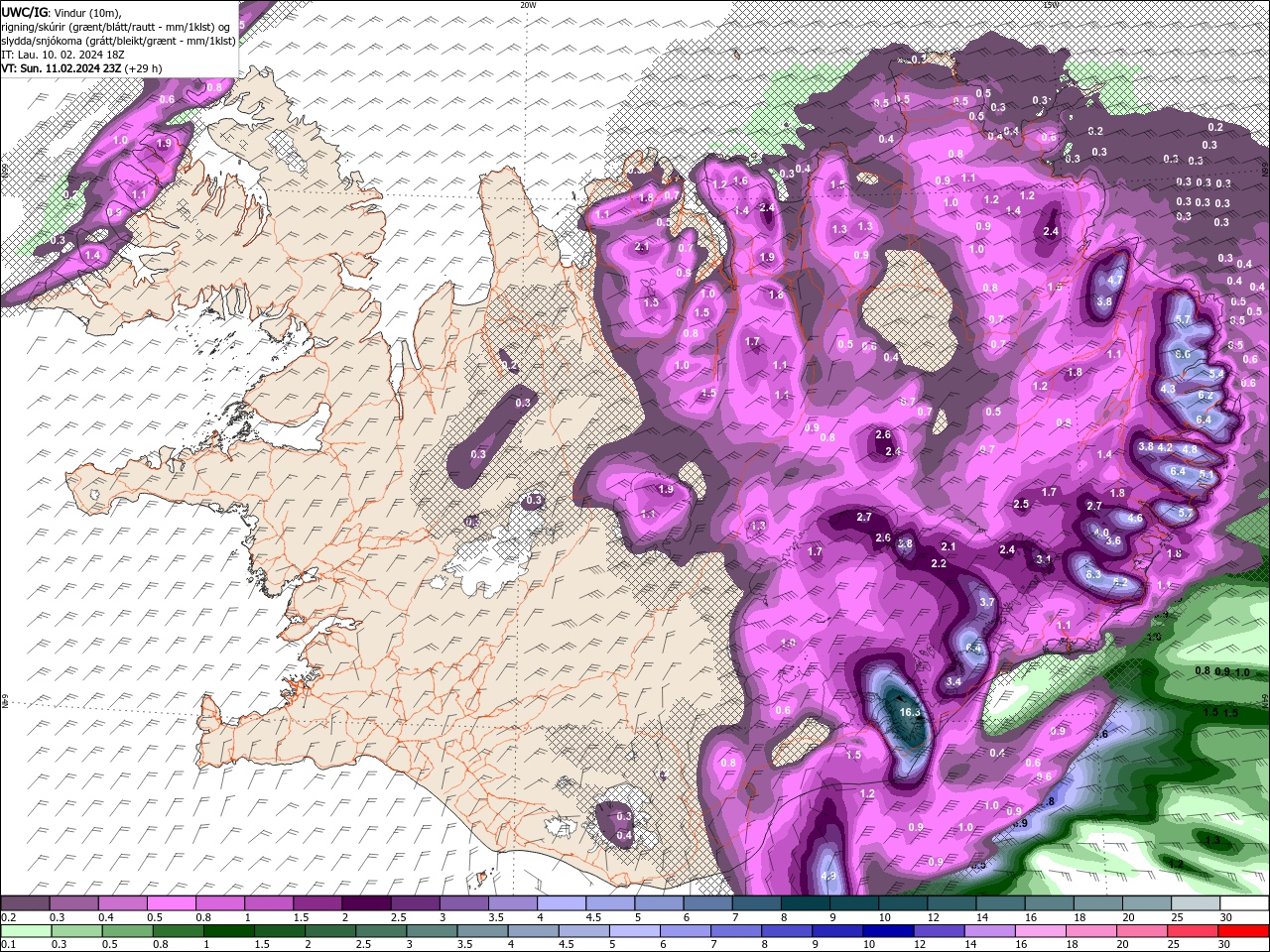Click the 20W longitude label
Image resolution: width=1270 pixels, height=952 pixels.
[x=528, y=5]
